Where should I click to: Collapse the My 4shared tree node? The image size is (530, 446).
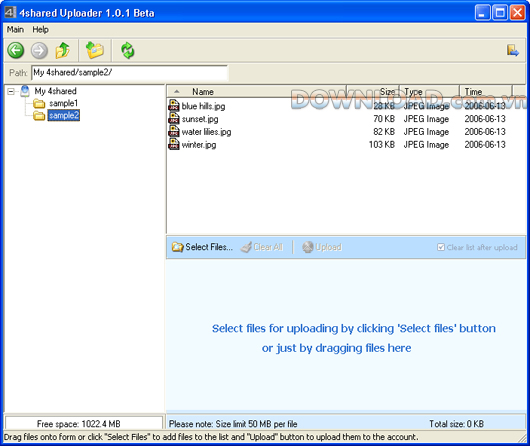(11, 91)
